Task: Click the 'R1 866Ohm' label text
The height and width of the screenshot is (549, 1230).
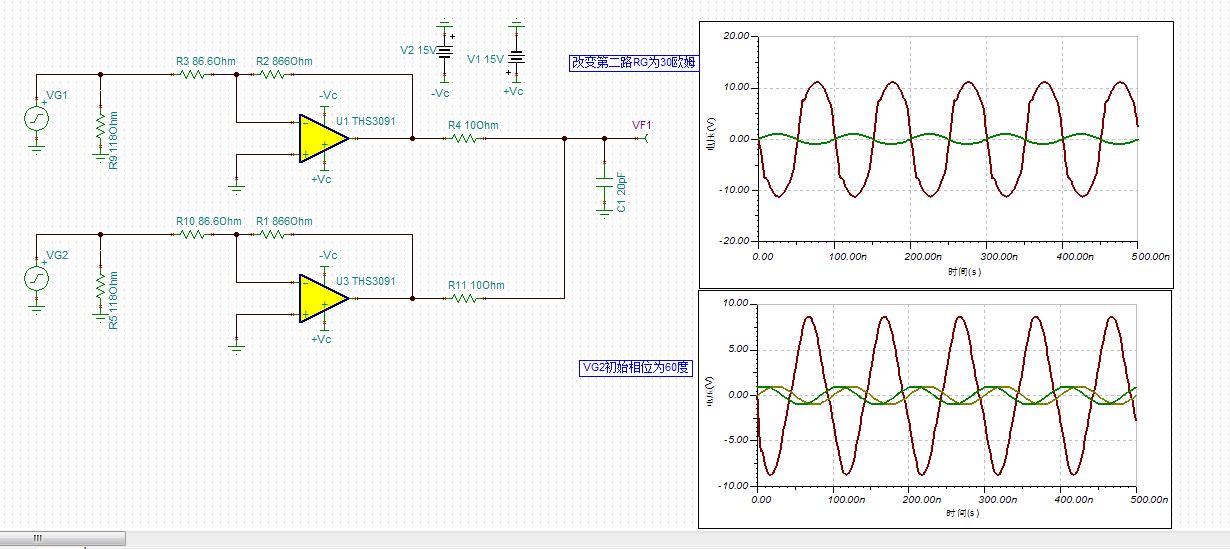Action: point(284,221)
